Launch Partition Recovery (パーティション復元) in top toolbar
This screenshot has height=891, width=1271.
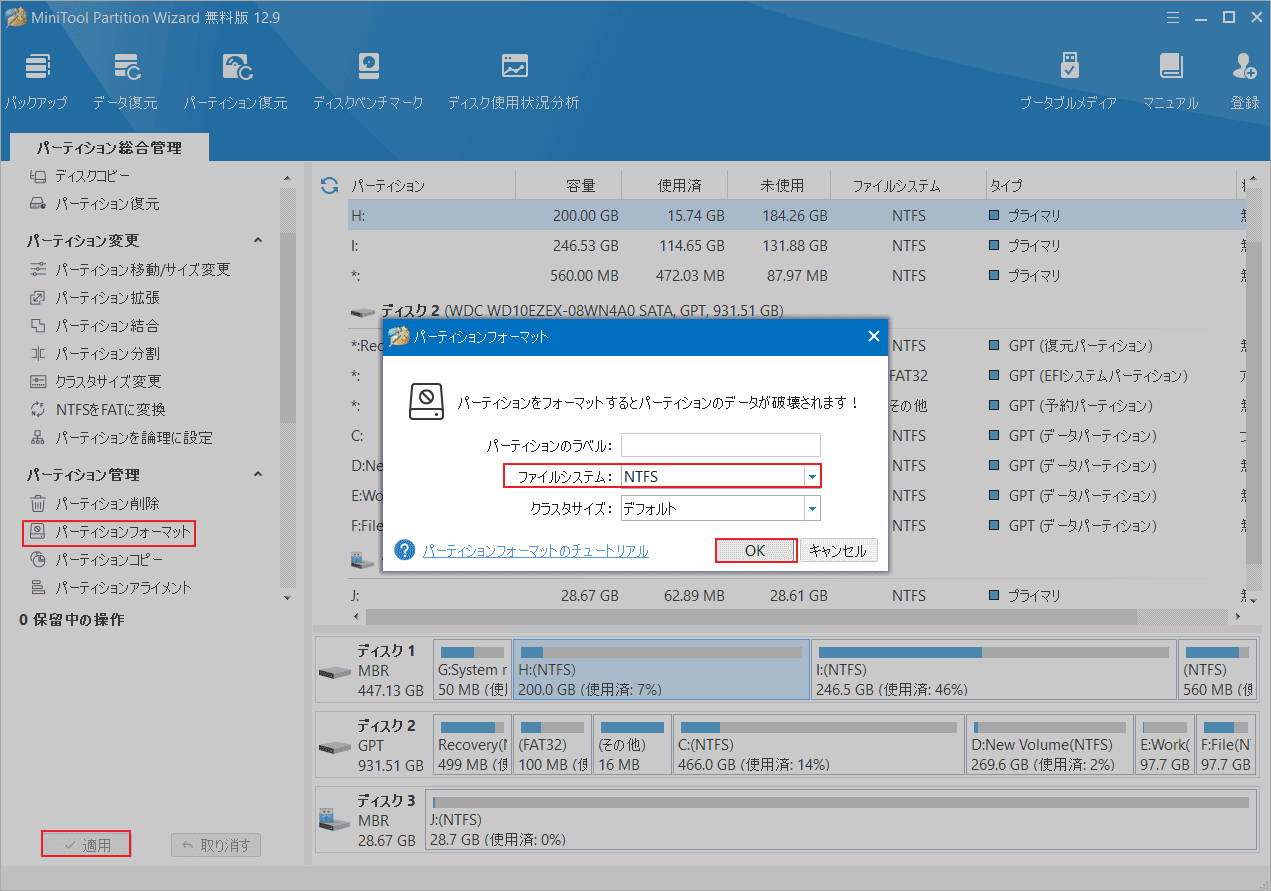tap(235, 80)
